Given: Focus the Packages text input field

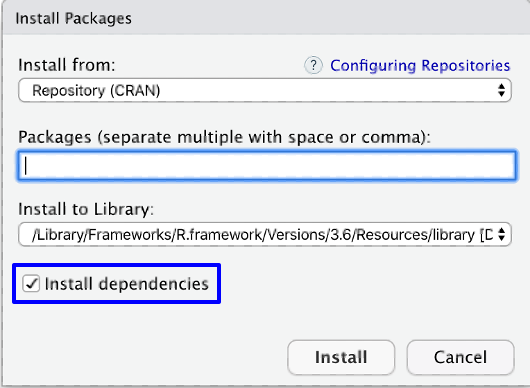Looking at the screenshot, I should coord(267,166).
